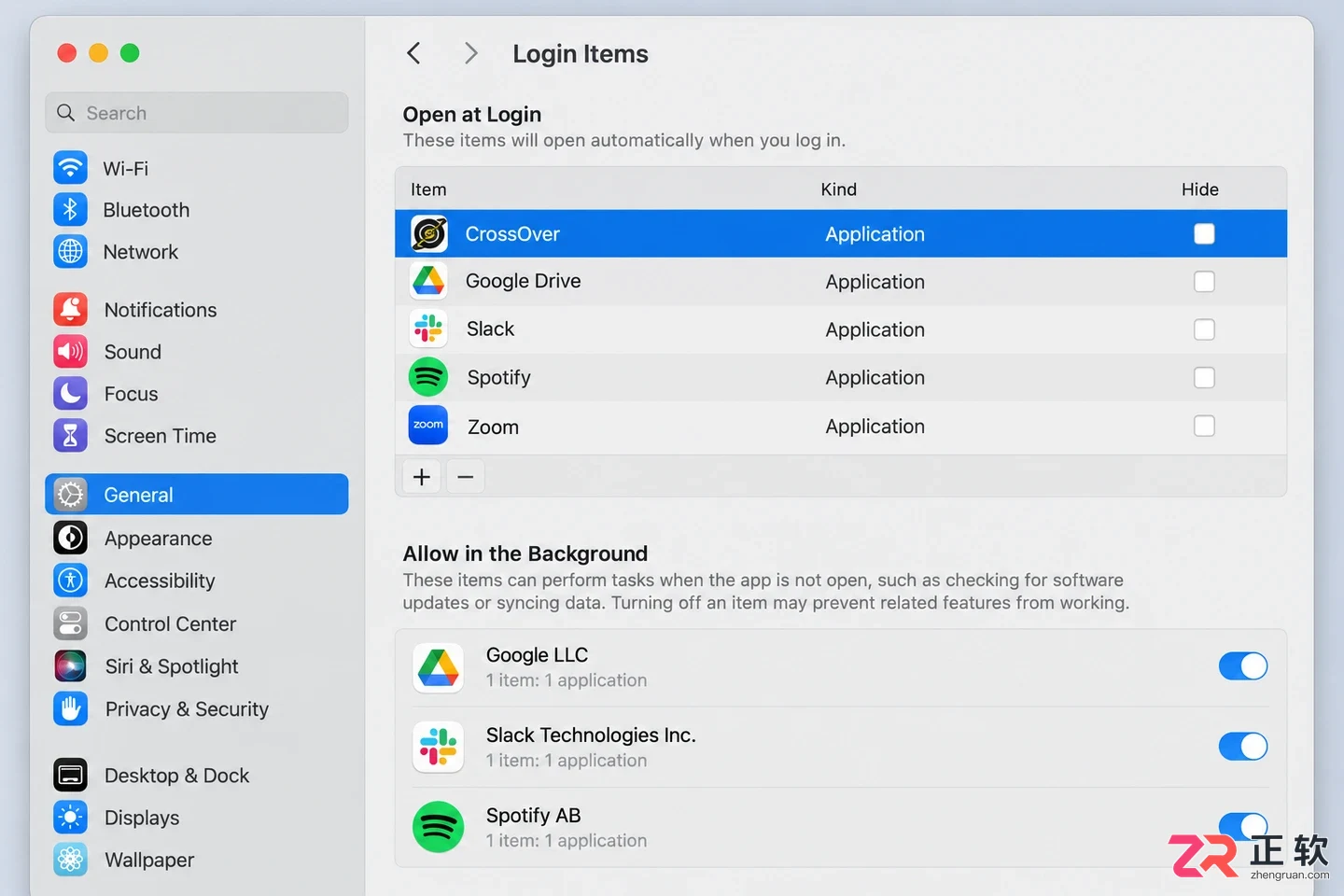Select the Zoom row in login items
This screenshot has height=896, width=1344.
pyautogui.click(x=841, y=427)
